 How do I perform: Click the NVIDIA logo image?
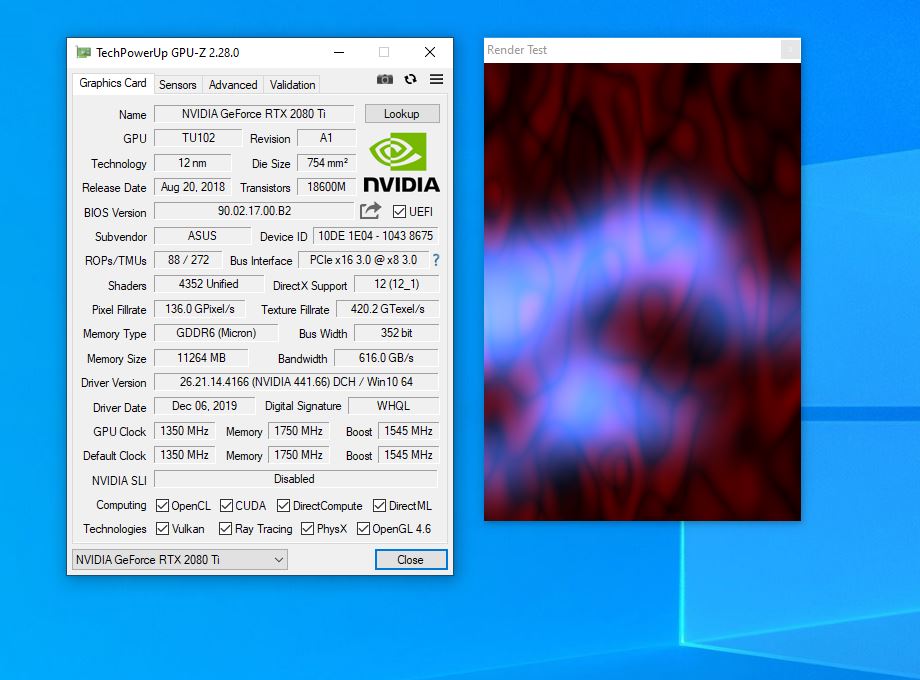[x=401, y=163]
